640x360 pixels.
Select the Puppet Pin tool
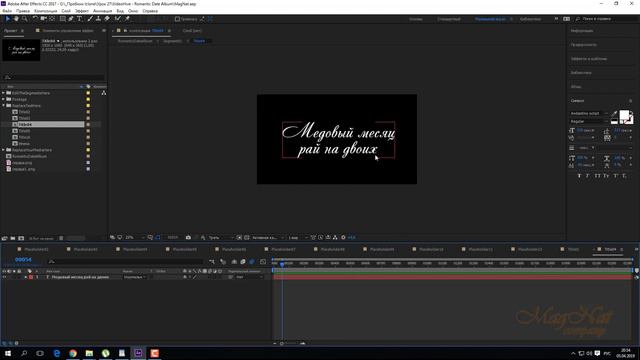tap(127, 19)
